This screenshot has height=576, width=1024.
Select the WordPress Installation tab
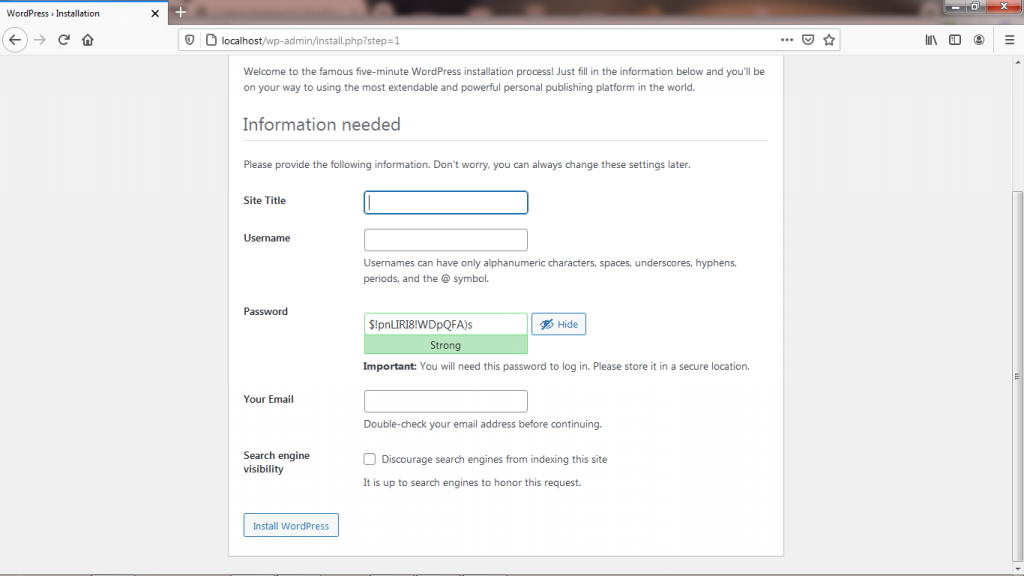70,13
